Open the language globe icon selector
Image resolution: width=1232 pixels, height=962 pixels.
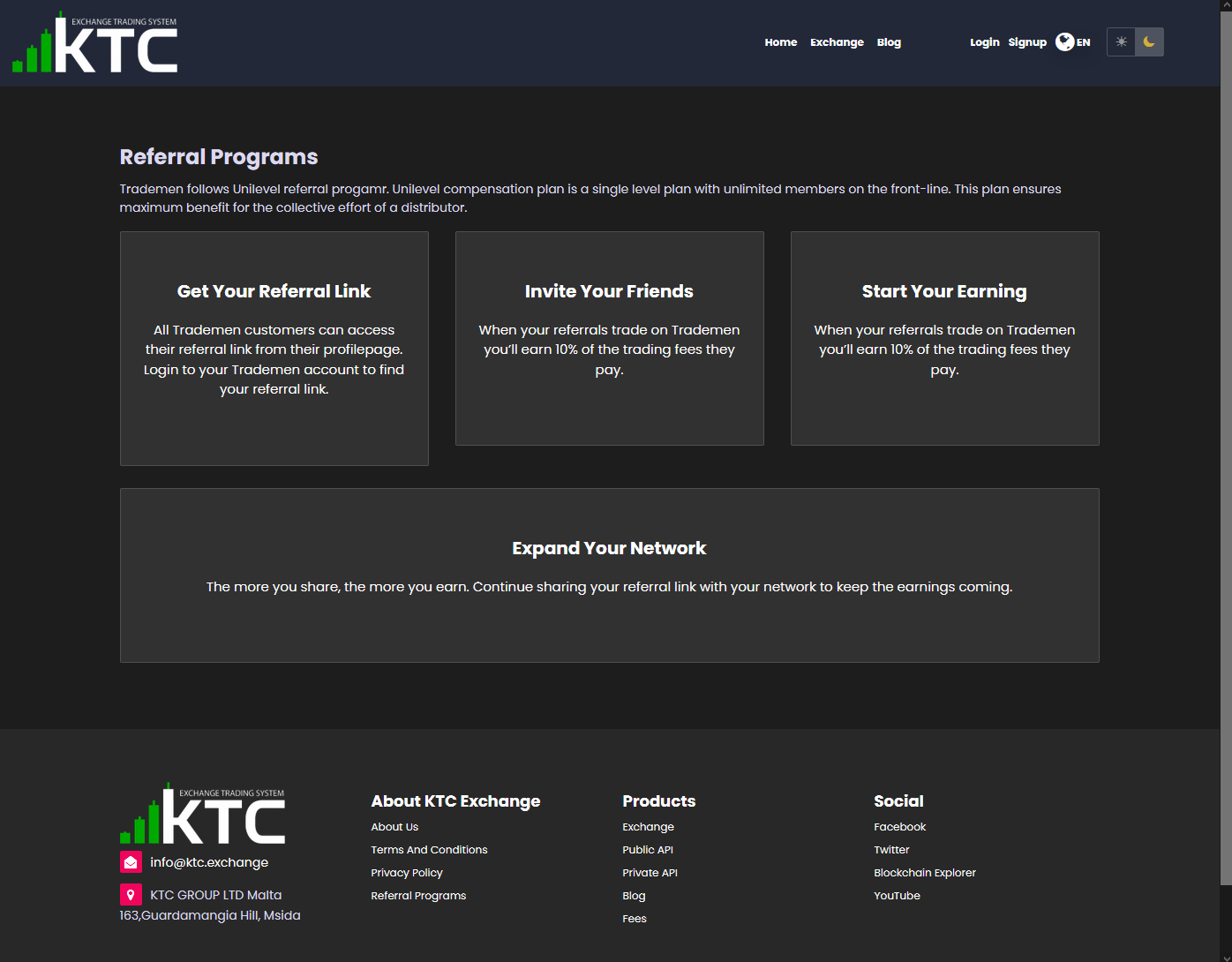coord(1065,41)
